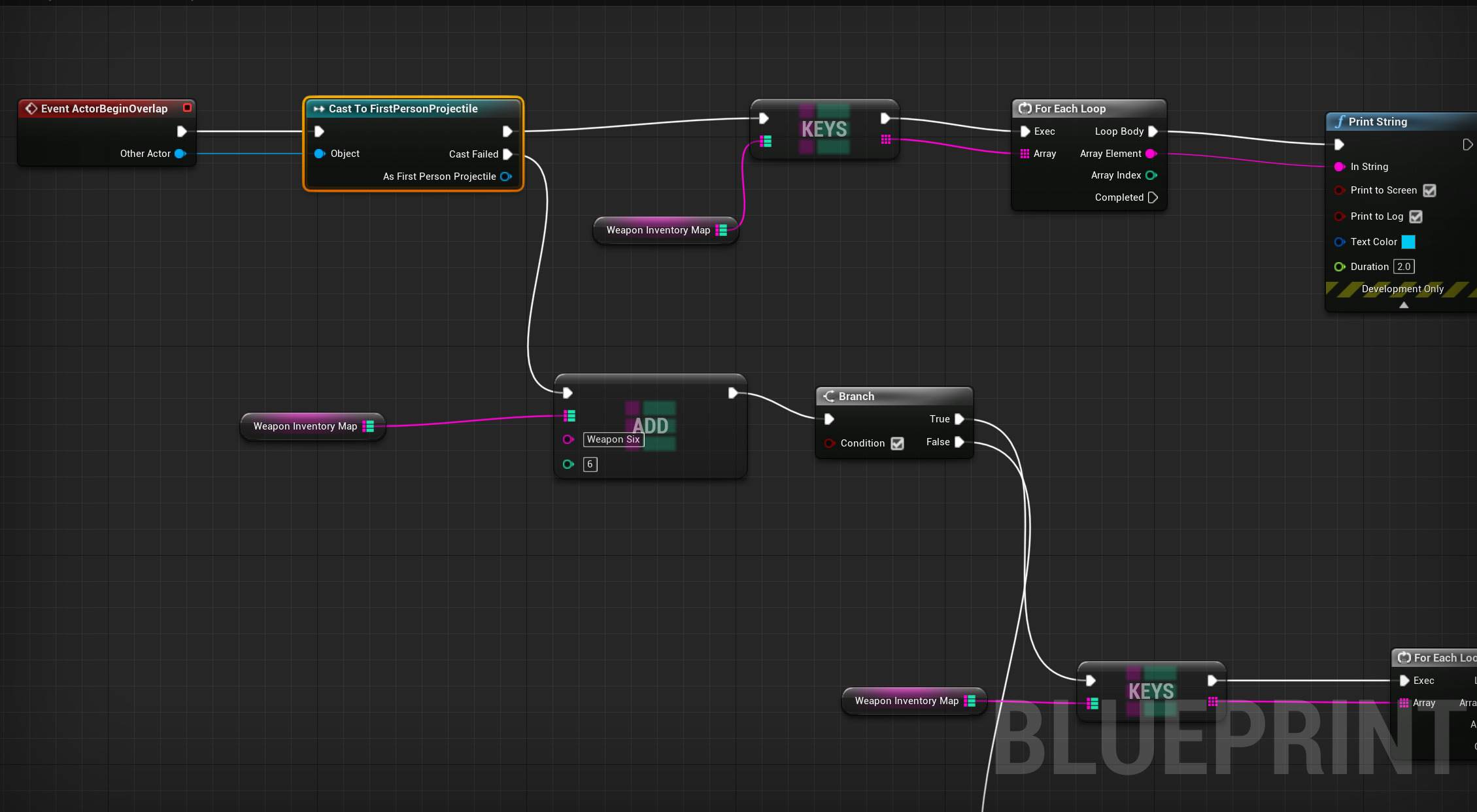Click the Array Index green pin
The width and height of the screenshot is (1477, 812).
tap(1151, 175)
